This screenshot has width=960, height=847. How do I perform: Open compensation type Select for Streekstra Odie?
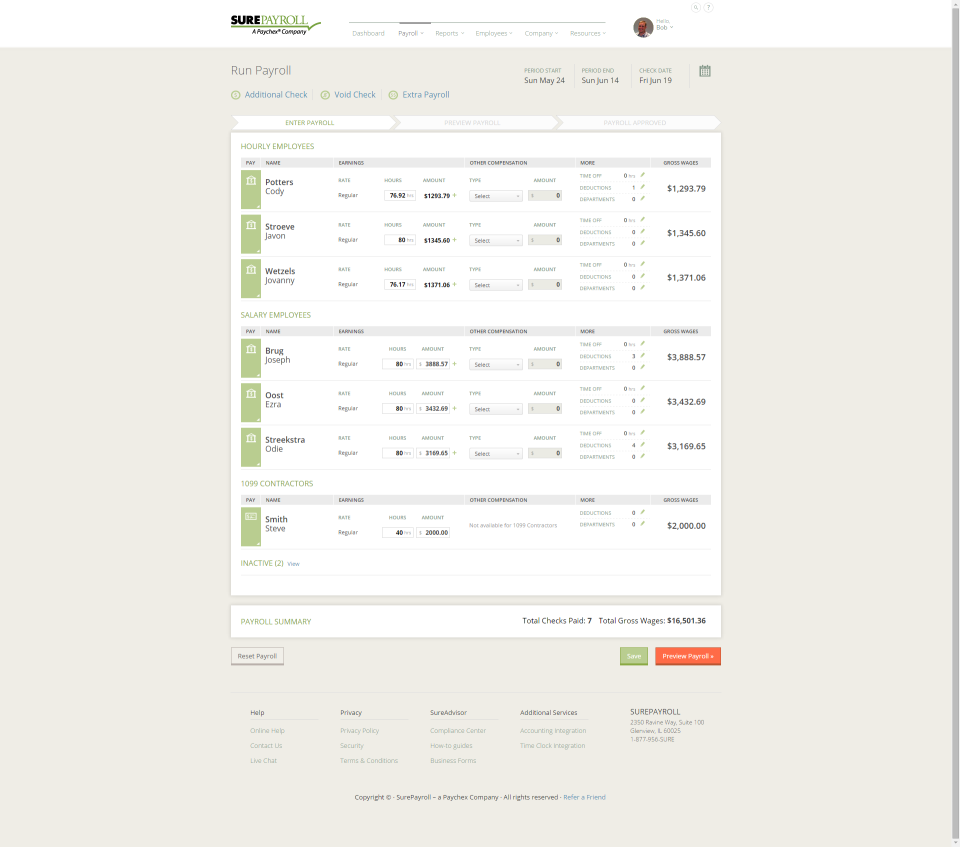496,454
